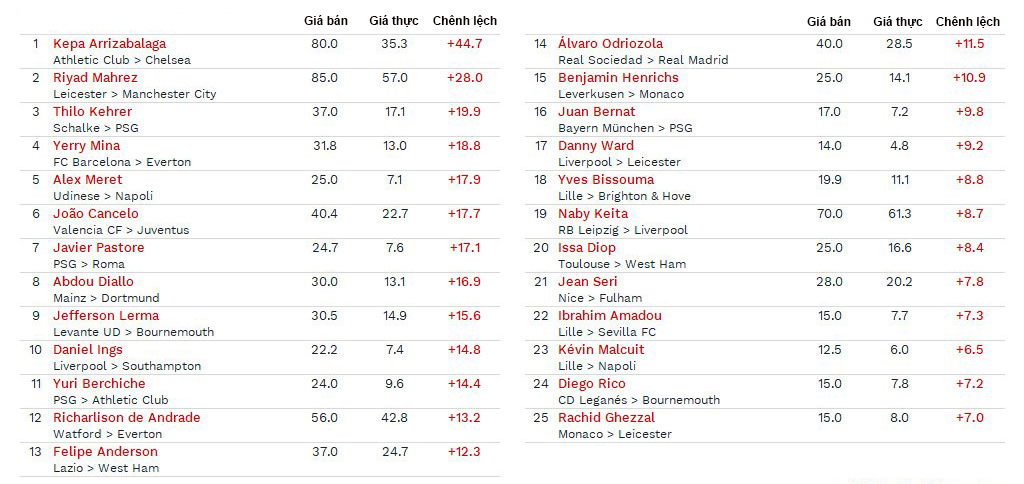1024x484 pixels.
Task: Sort by left Giá bán column header
Action: pyautogui.click(x=326, y=21)
